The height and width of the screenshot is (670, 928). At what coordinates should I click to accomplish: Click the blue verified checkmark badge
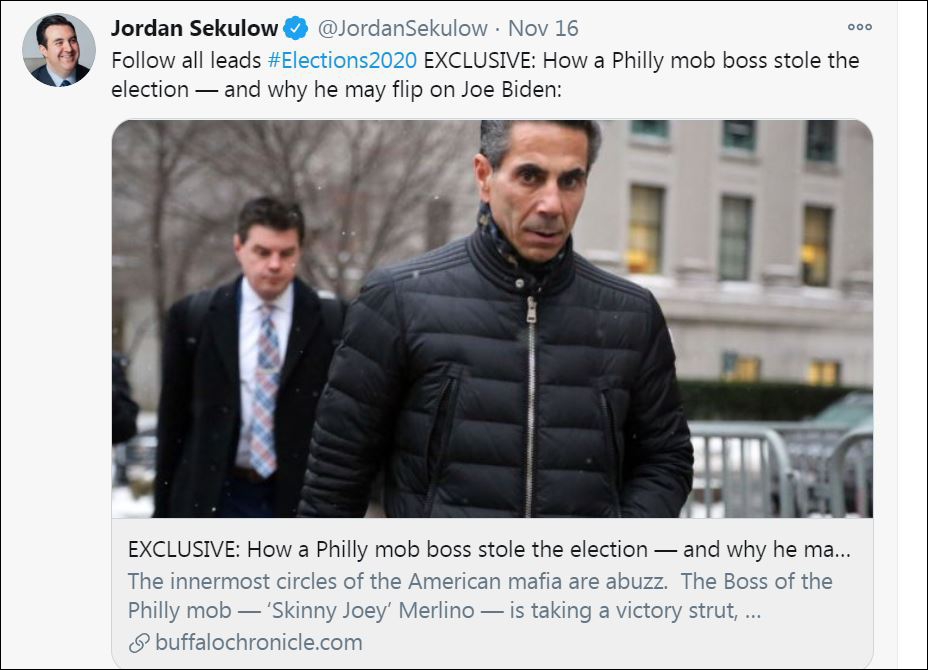click(x=296, y=28)
